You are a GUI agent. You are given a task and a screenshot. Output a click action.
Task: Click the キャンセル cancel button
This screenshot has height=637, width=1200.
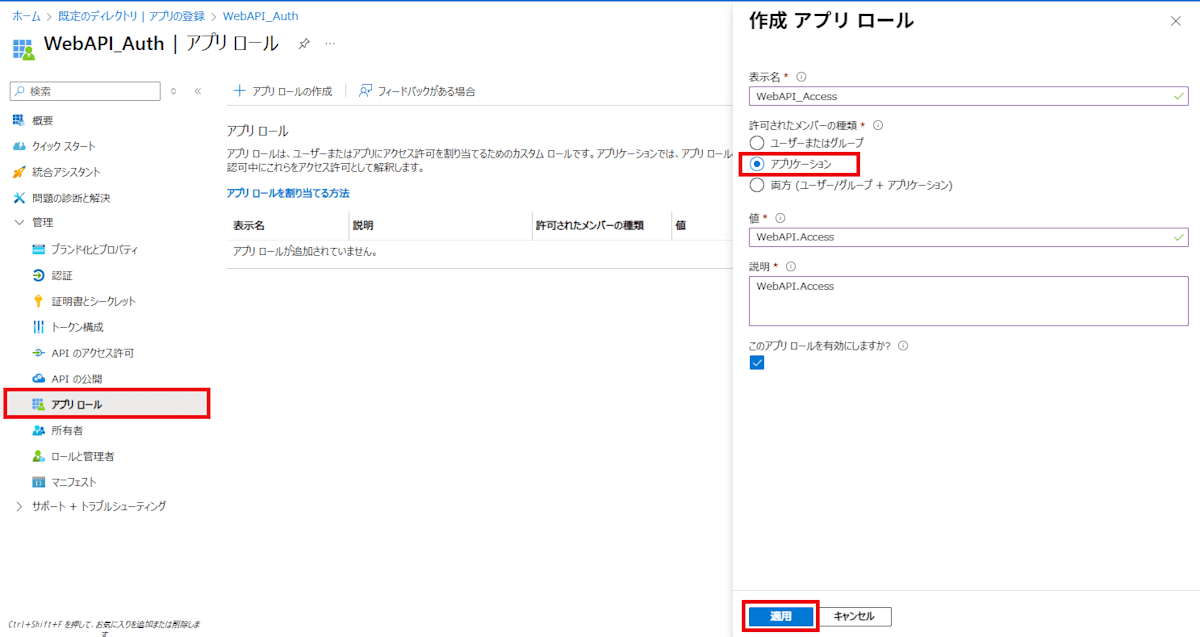857,617
